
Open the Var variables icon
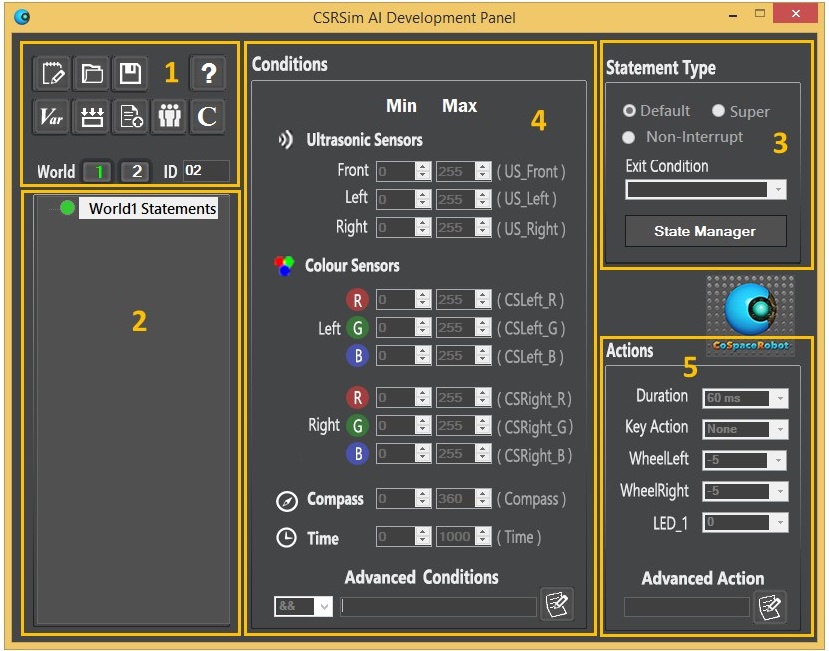point(51,117)
